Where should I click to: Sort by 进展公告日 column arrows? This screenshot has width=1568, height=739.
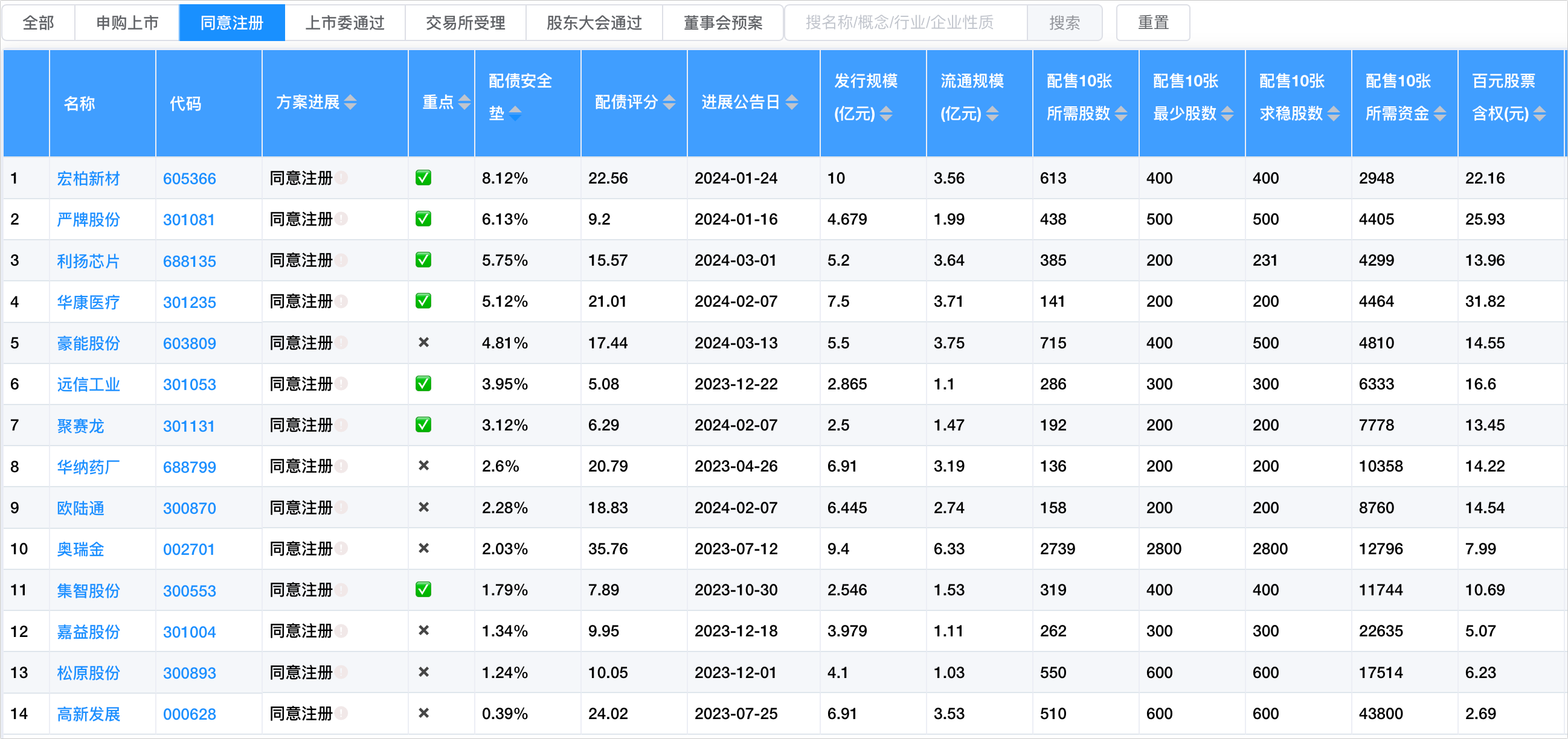[x=791, y=102]
